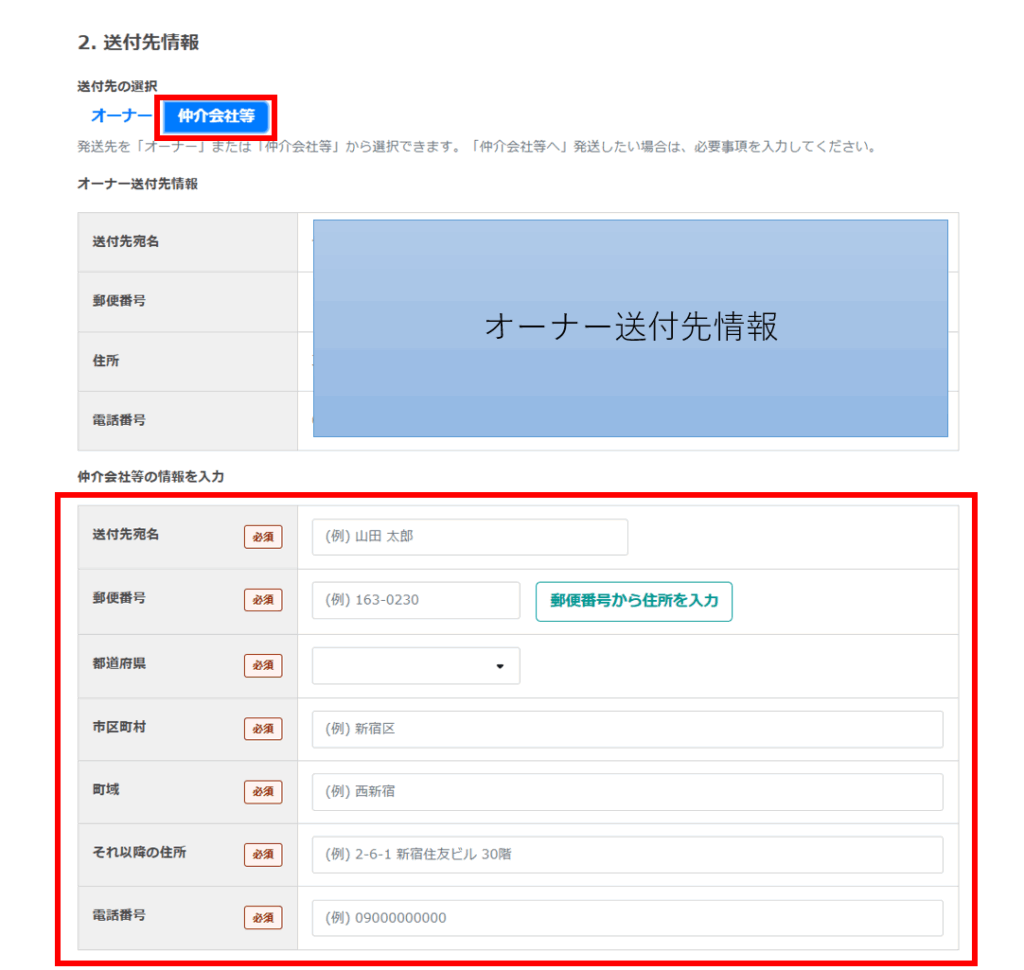
Task: Click the blue オーナー送付先情報 overlay box
Action: [x=630, y=328]
